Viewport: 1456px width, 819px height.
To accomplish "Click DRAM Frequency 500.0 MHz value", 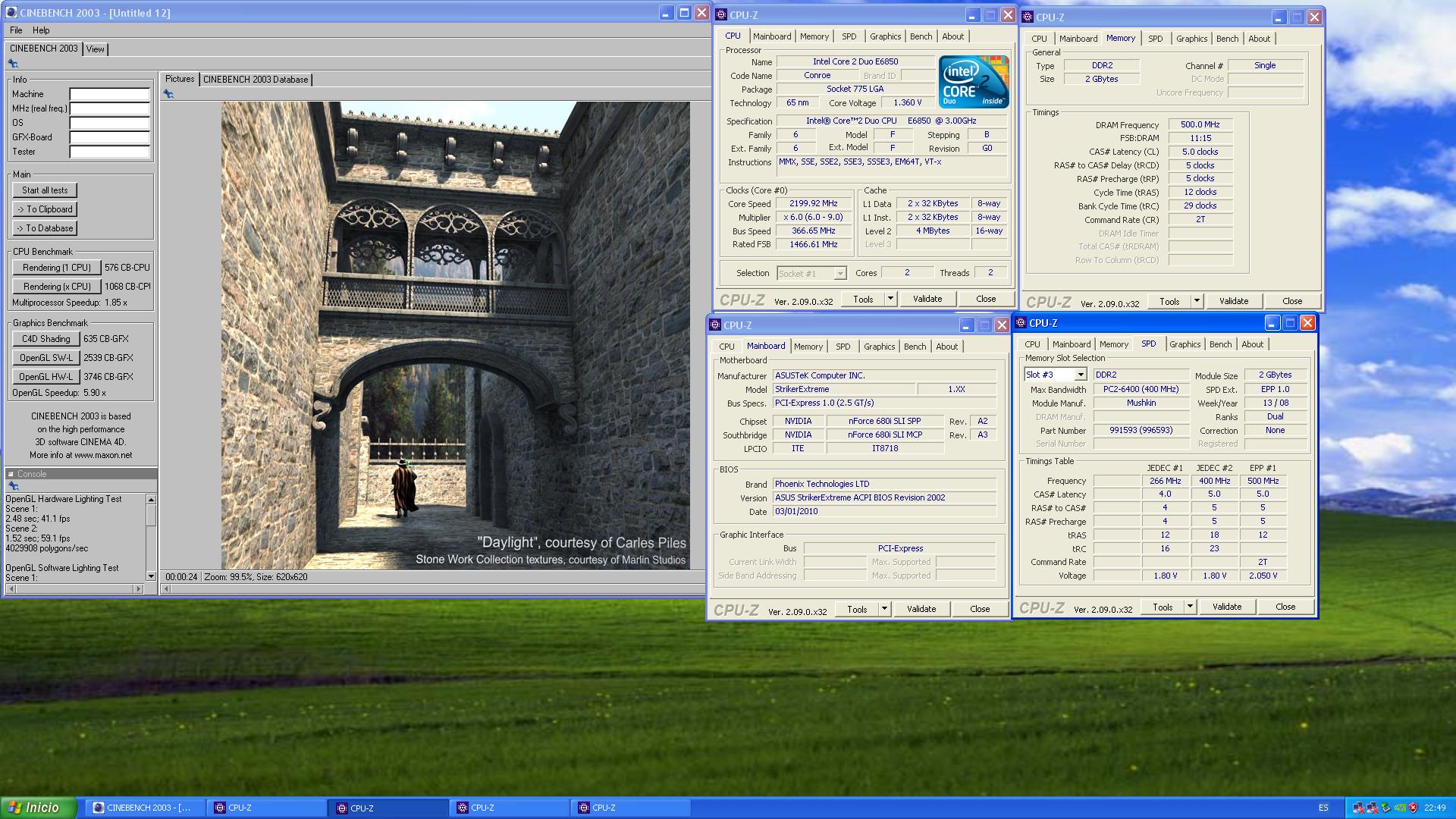I will [1200, 124].
